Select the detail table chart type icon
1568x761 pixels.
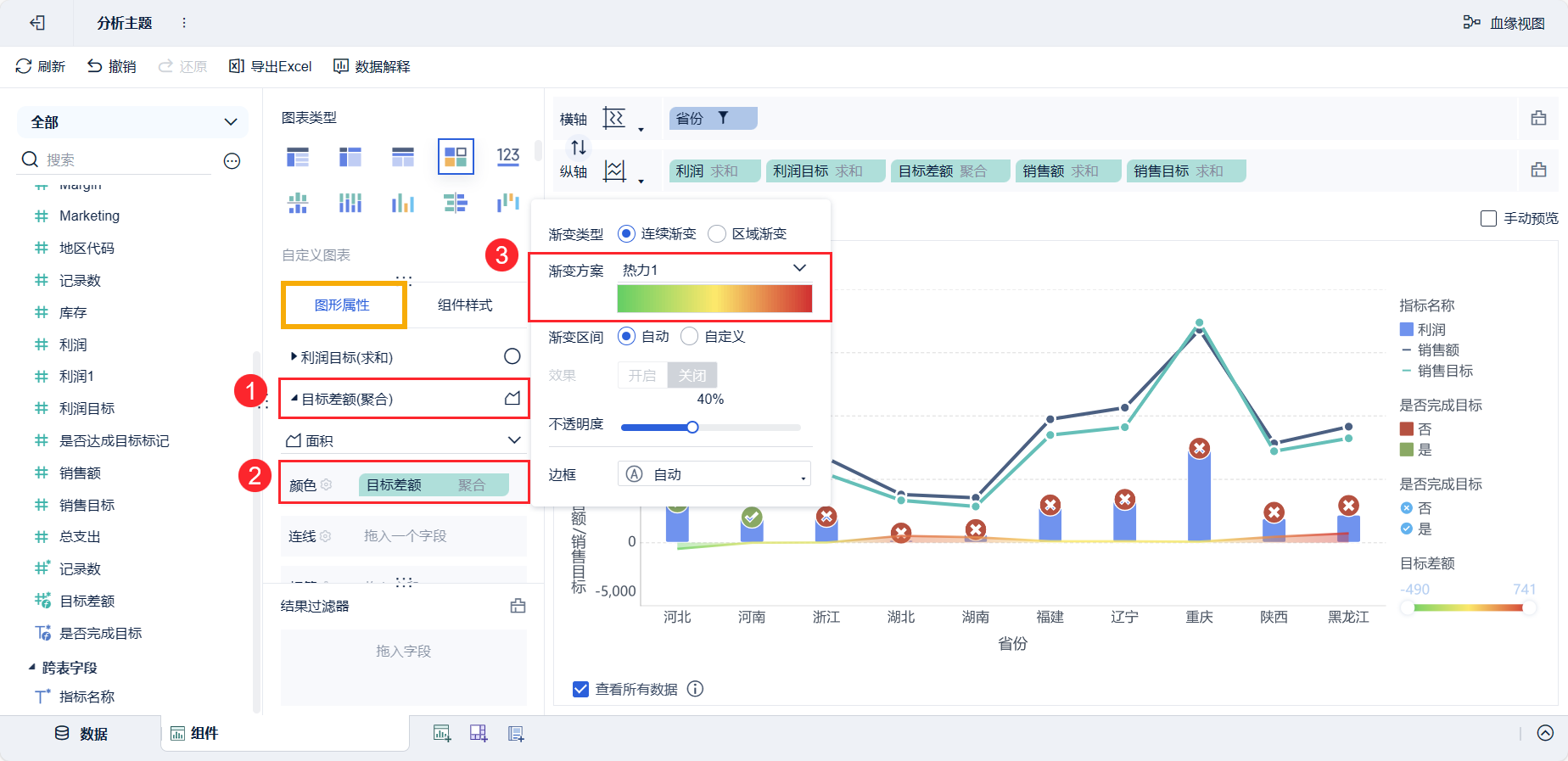403,157
